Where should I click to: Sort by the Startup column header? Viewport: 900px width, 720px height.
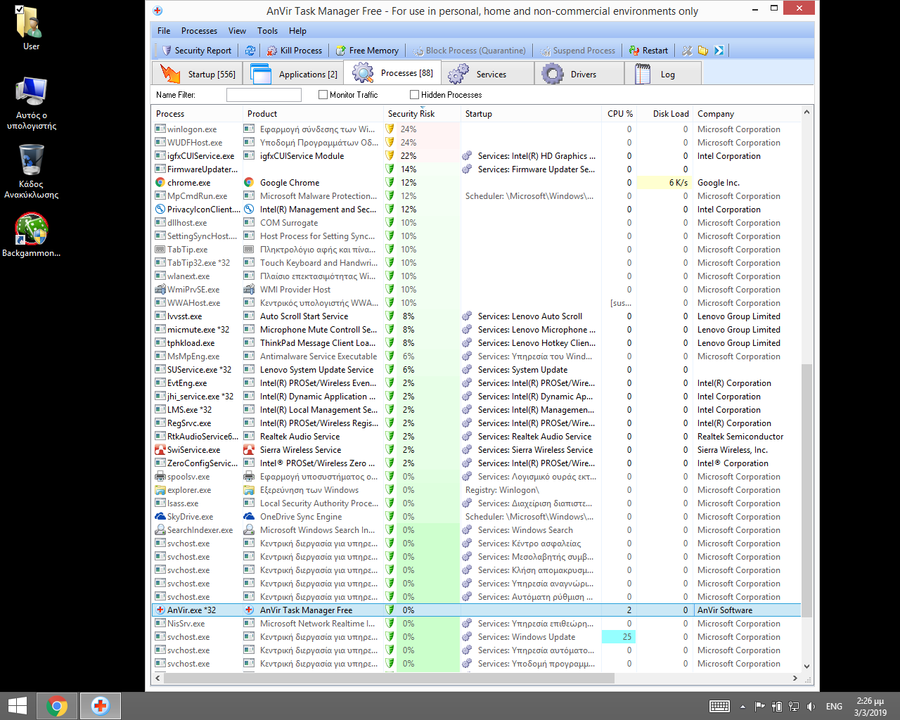coord(531,114)
